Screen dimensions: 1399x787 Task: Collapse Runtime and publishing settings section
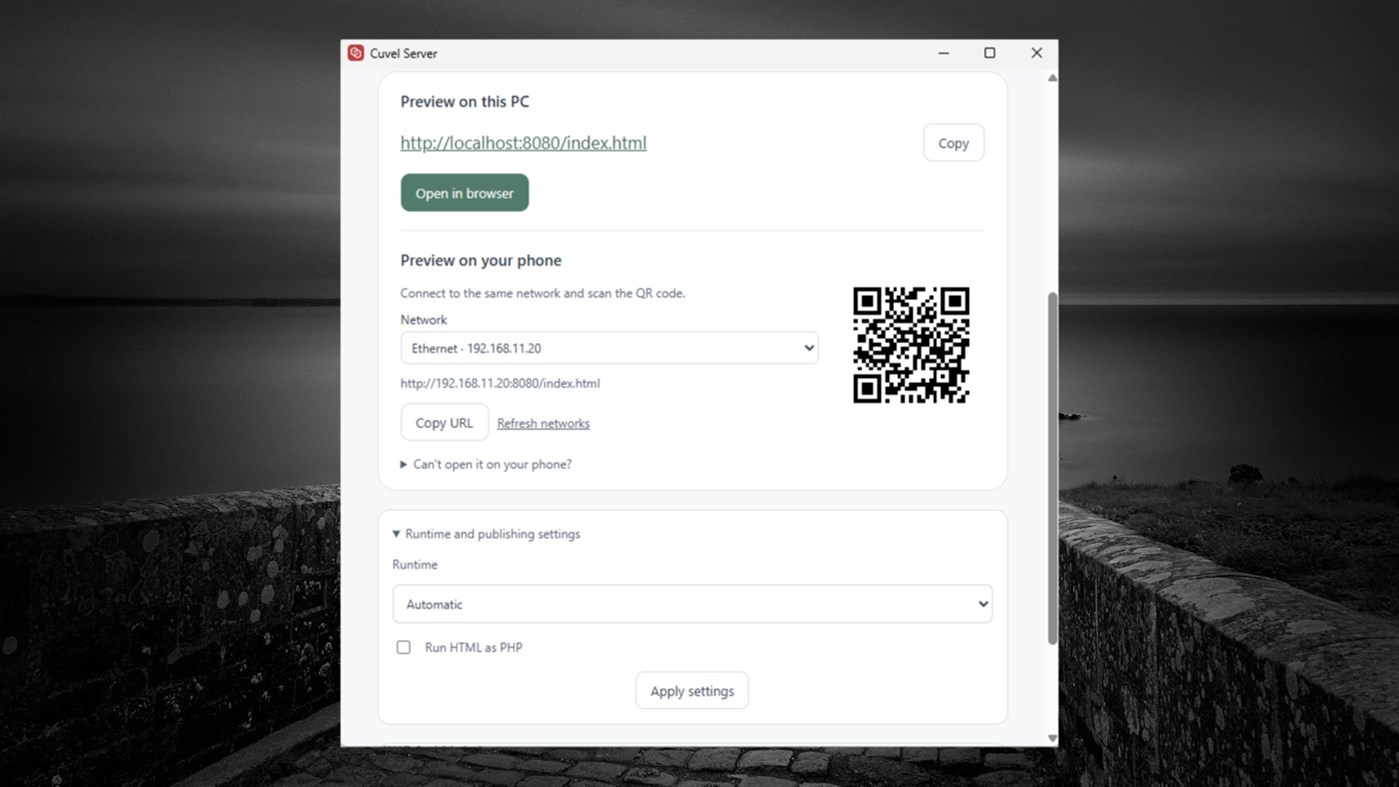click(x=486, y=534)
